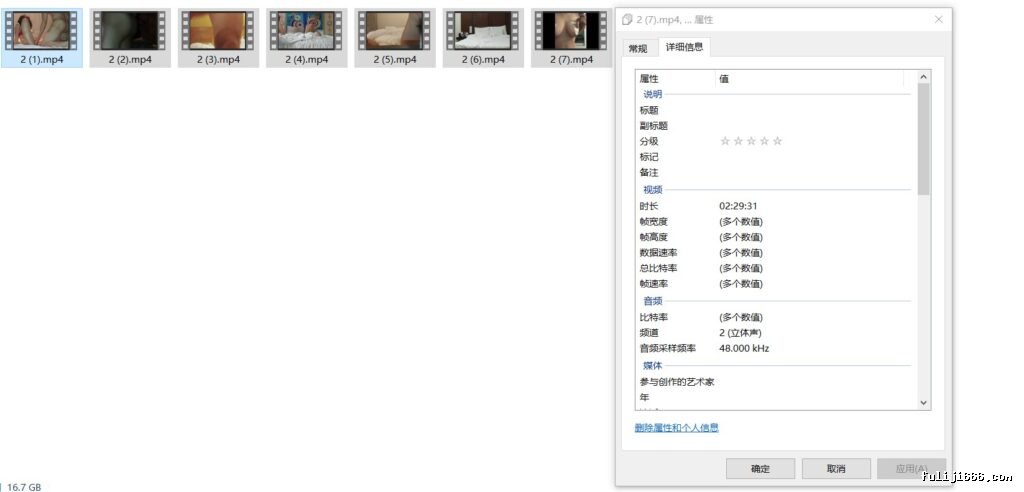Select the 2 (5).mp4 video thumbnail

point(394,31)
